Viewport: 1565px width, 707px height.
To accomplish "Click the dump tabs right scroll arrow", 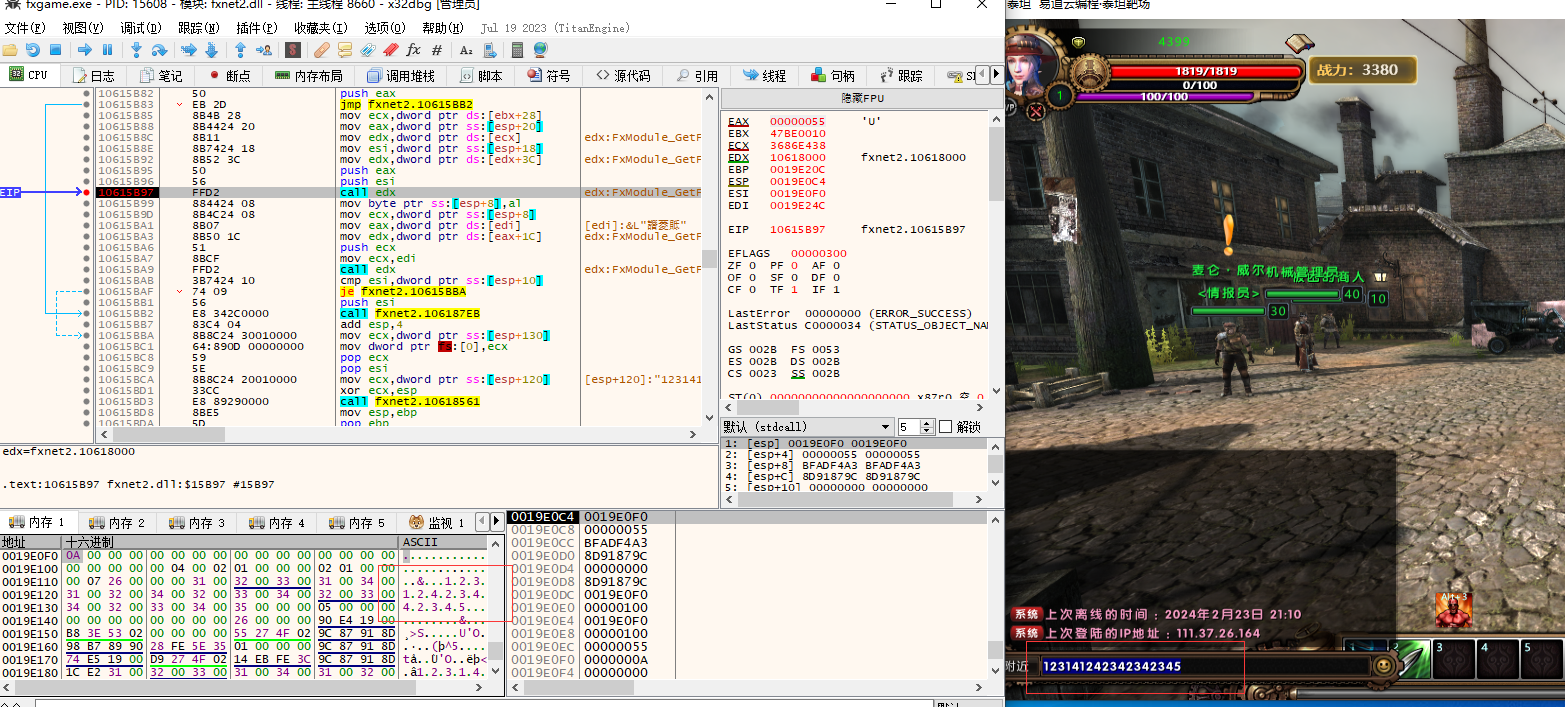I will 496,521.
